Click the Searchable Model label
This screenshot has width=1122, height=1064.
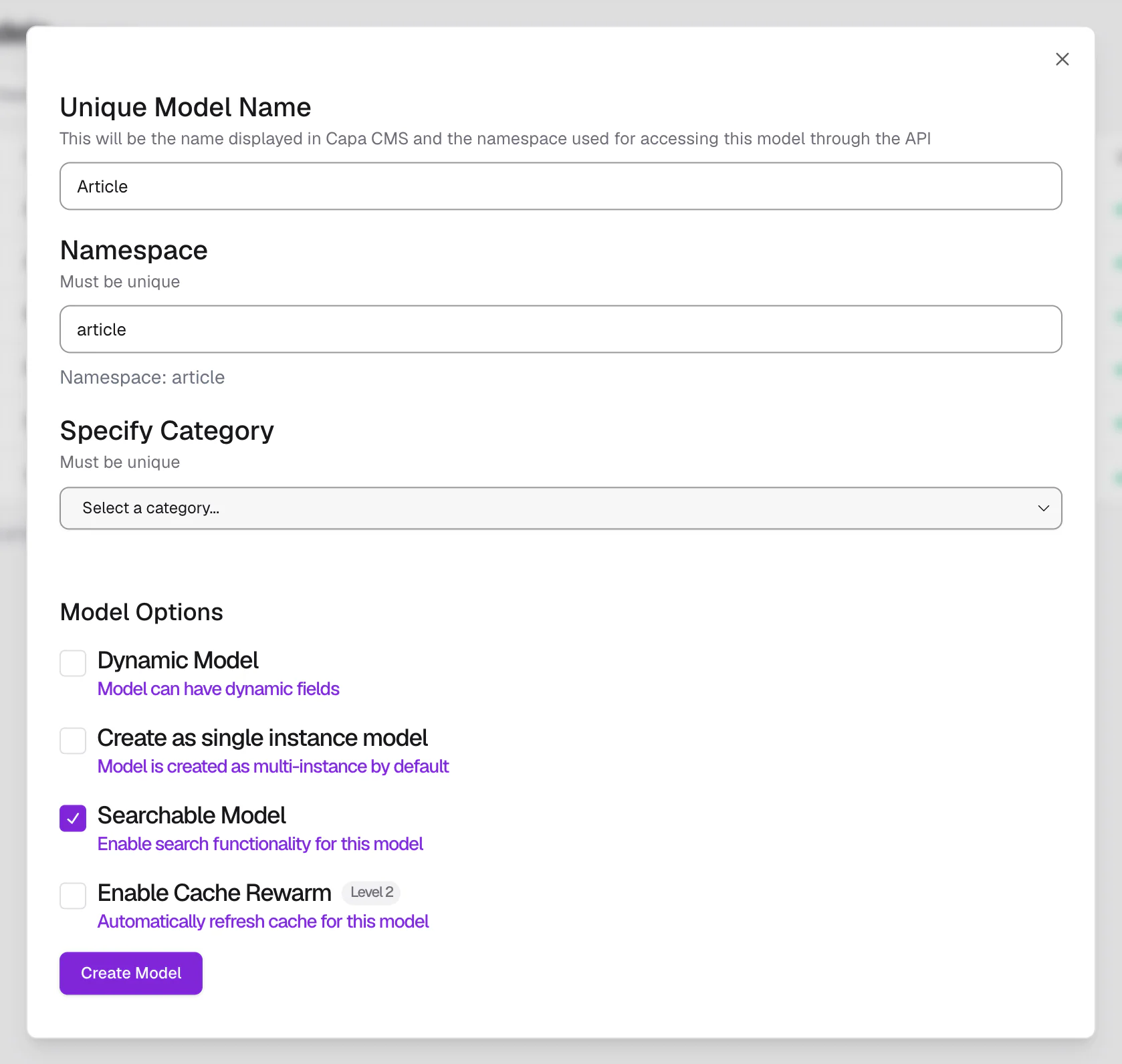pyautogui.click(x=192, y=815)
